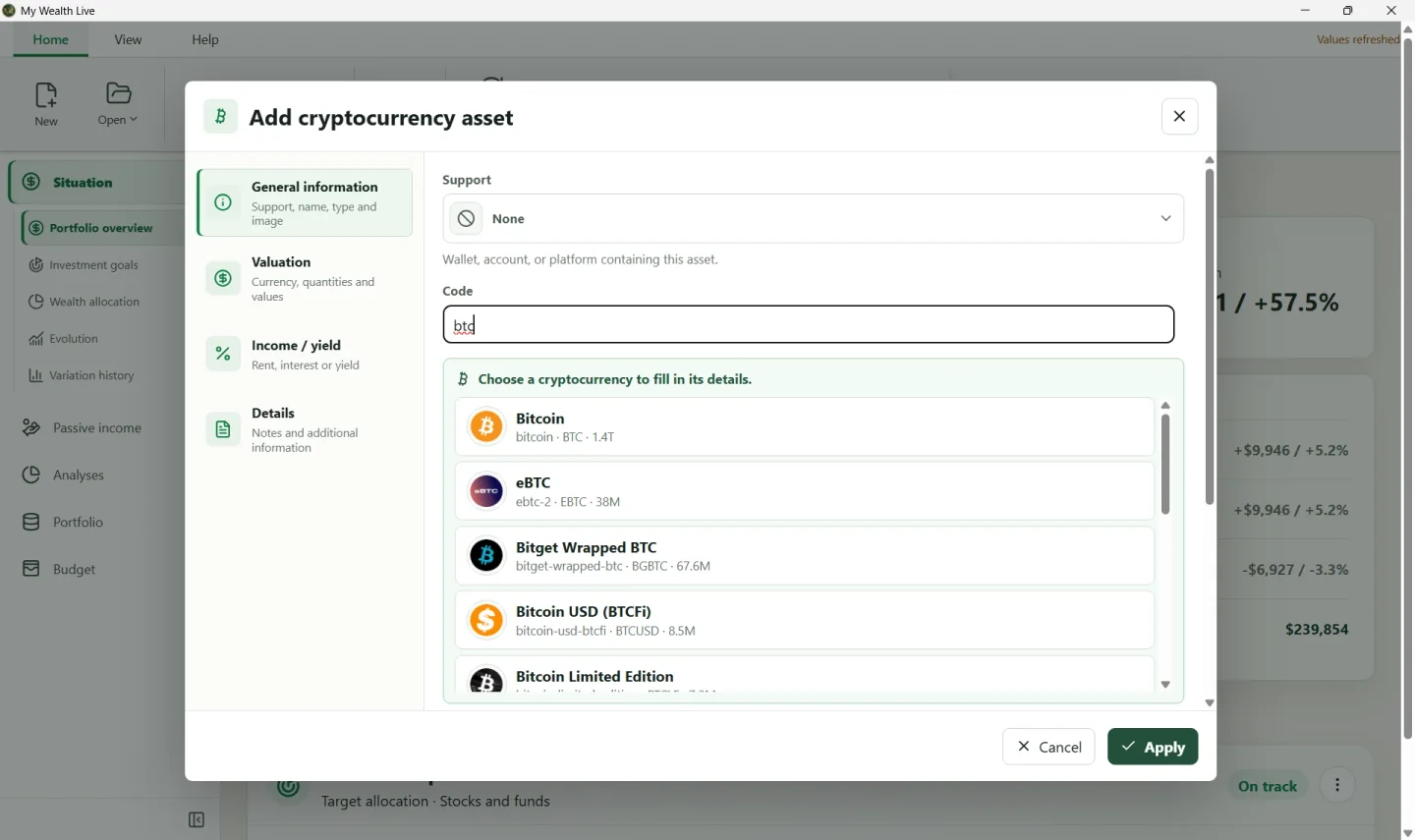Switch to the Home tab
The image size is (1415, 840).
coord(50,39)
